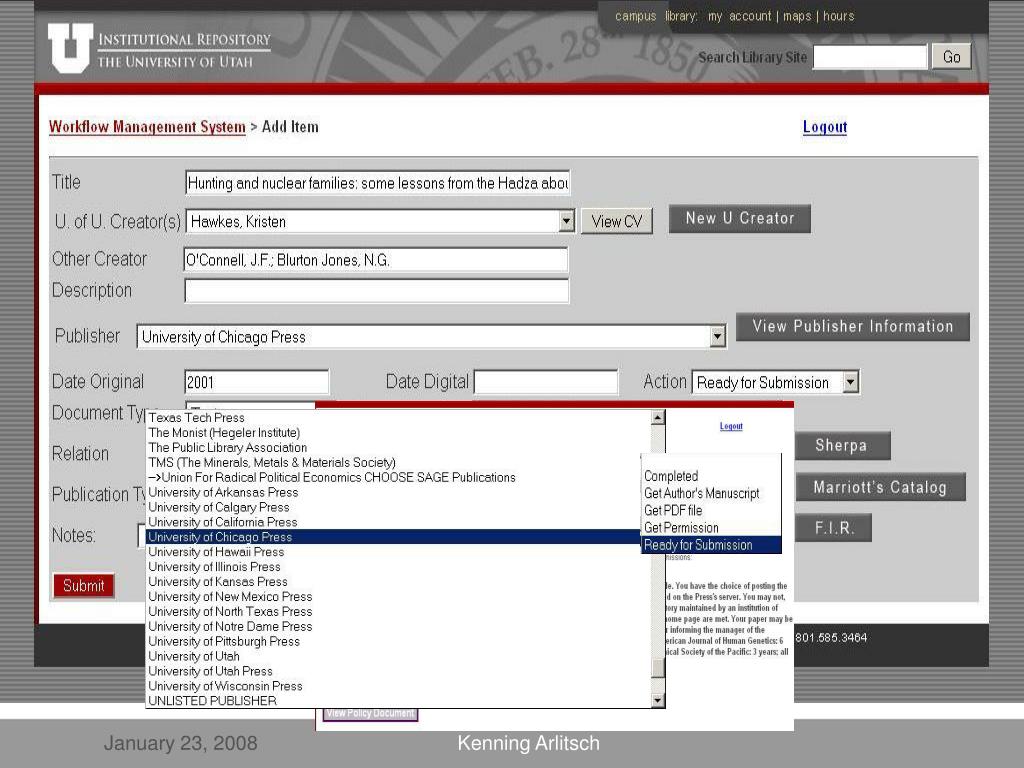Open the campus link in header
Viewport: 1024px width, 768px height.
(635, 16)
